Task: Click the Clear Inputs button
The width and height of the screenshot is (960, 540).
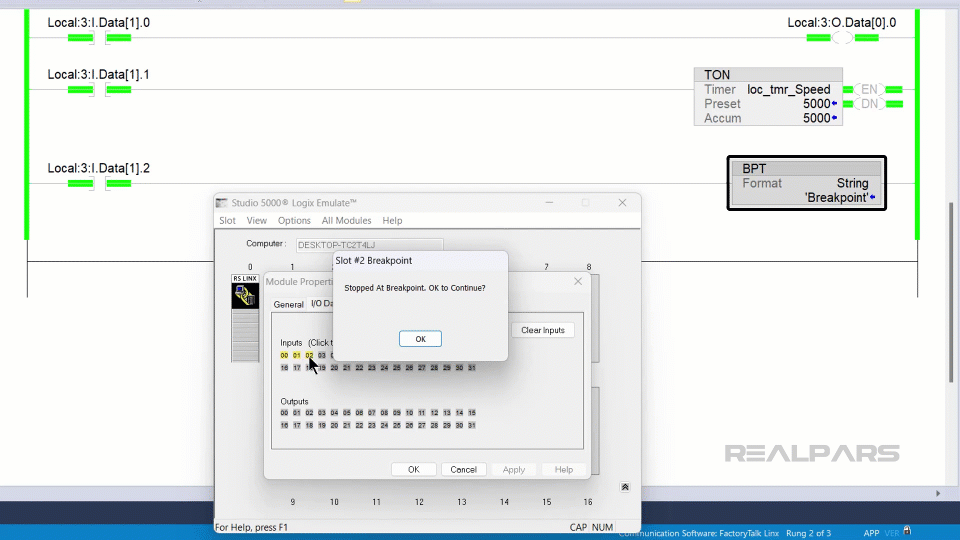Action: [542, 330]
